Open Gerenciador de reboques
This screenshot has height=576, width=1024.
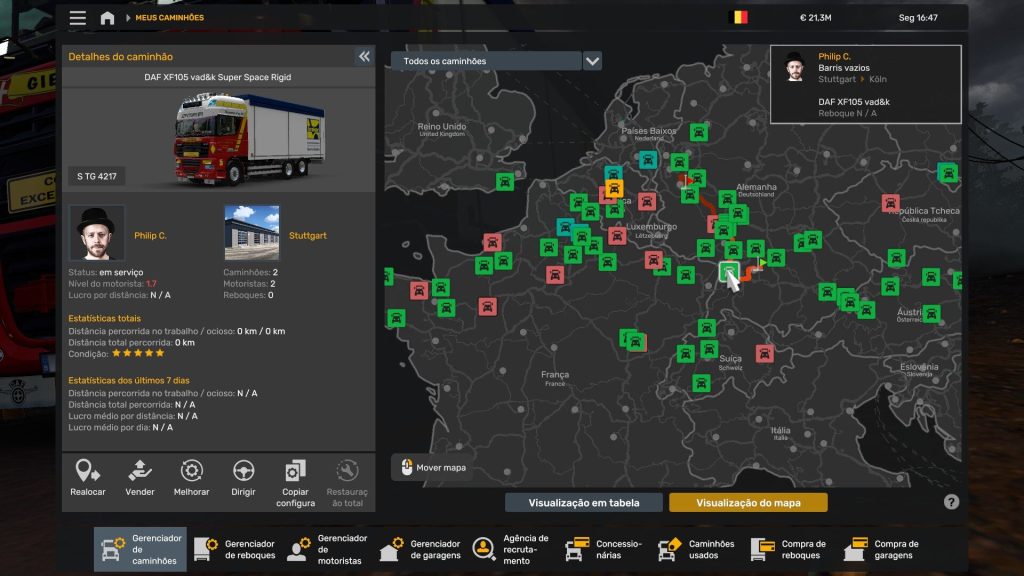click(x=235, y=549)
